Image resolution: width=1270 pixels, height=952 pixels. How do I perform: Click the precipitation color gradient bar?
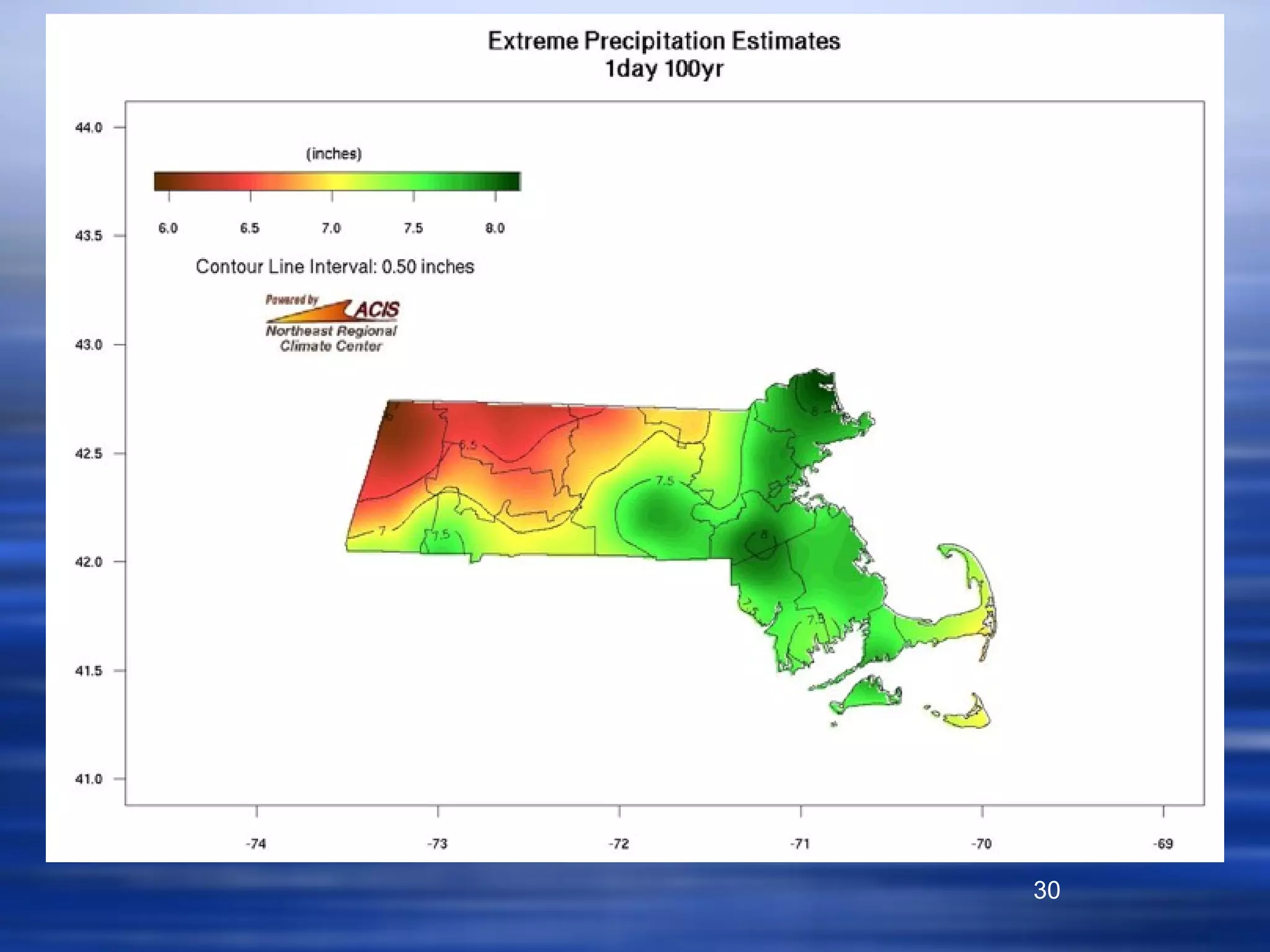coord(337,181)
